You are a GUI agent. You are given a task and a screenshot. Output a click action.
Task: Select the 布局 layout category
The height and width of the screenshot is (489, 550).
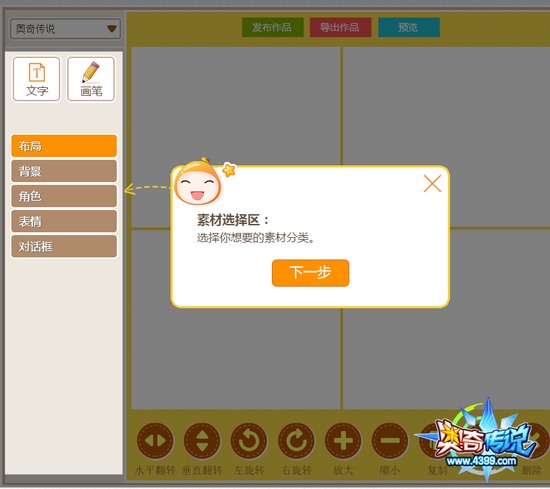[x=64, y=146]
